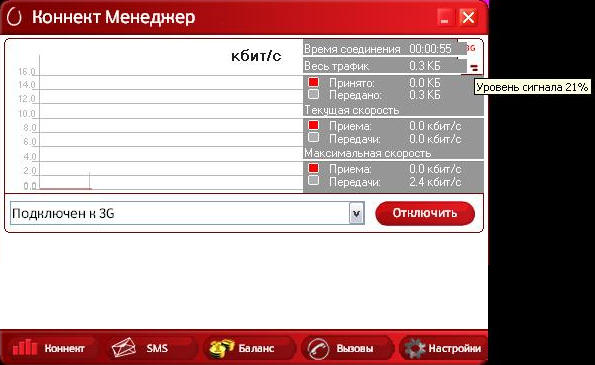
Task: Toggle the Принято traffic checkbox
Action: click(313, 82)
